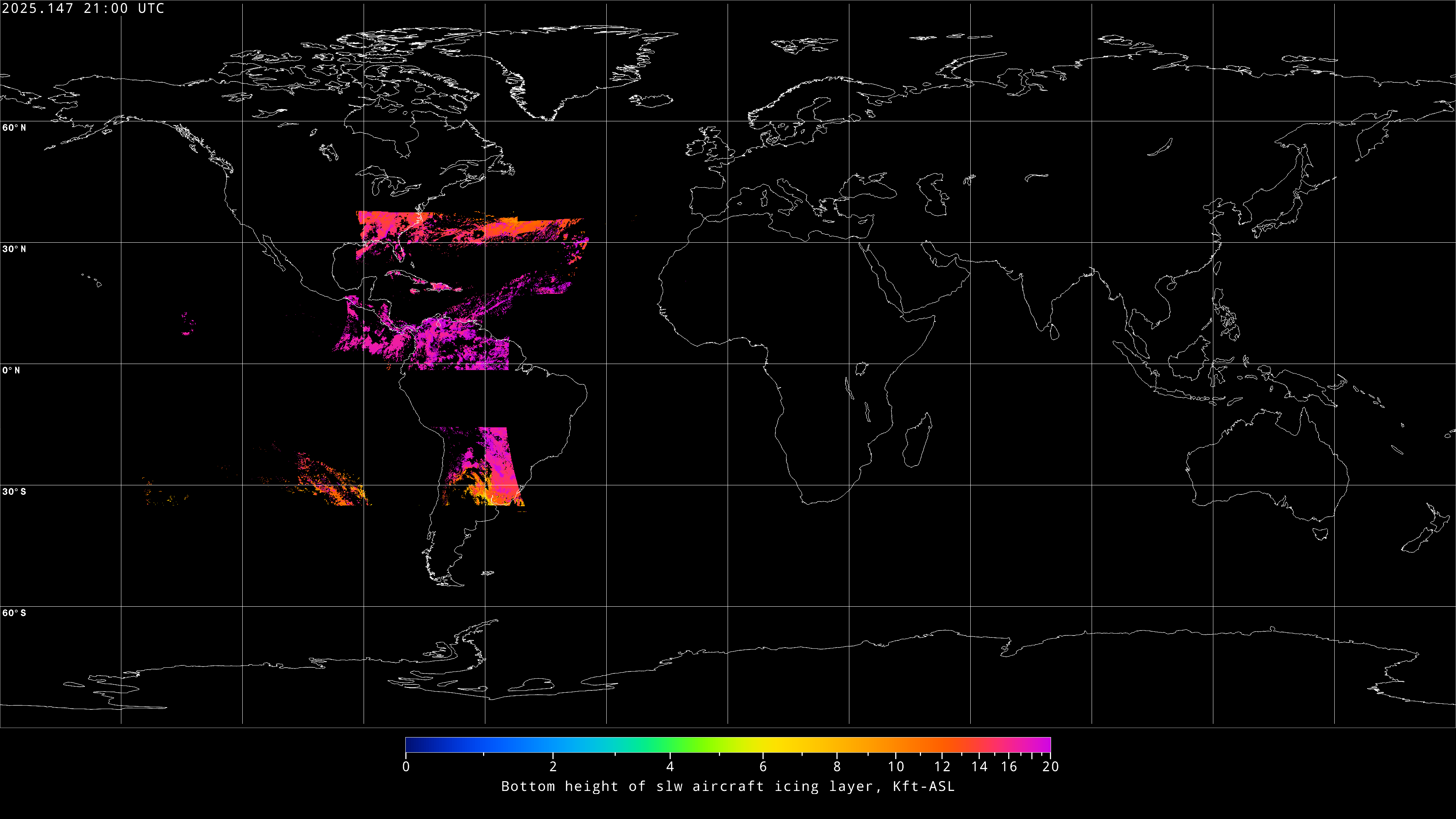
Task: Click the colorbar tick labeled 4
Action: coord(670,766)
